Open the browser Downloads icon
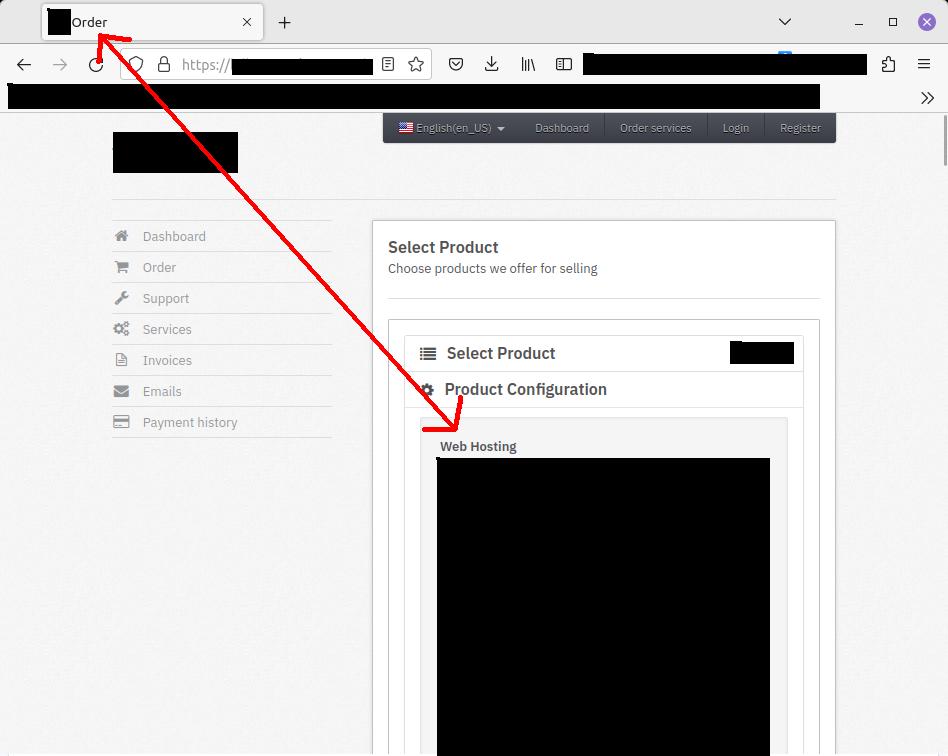 [491, 63]
